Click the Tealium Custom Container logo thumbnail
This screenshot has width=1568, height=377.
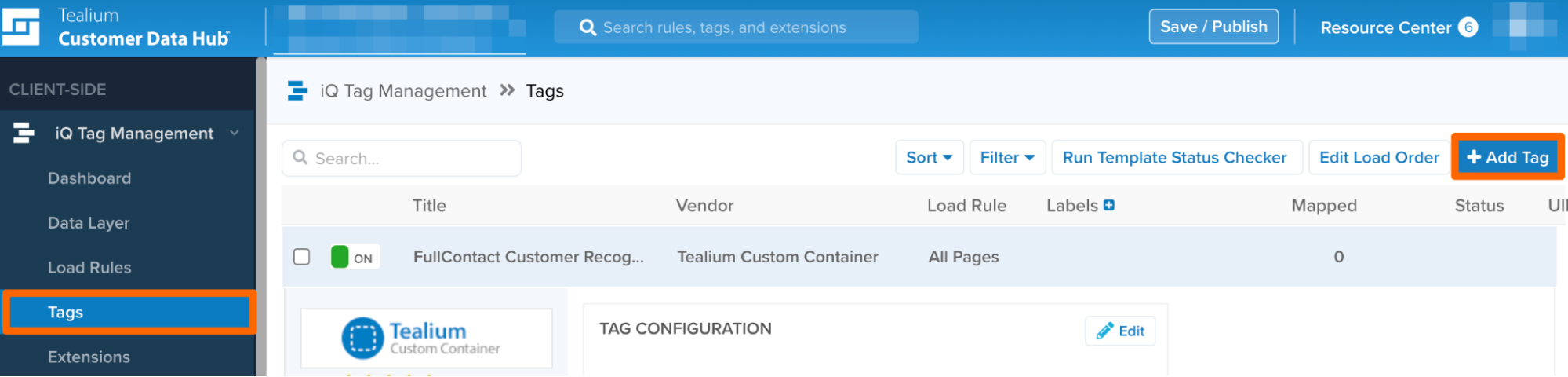[426, 339]
